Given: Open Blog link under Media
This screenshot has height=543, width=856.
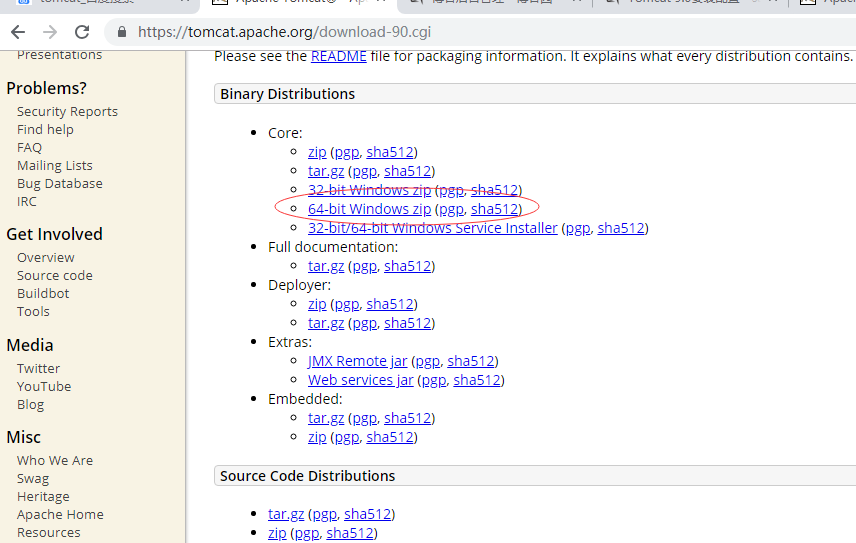Looking at the screenshot, I should click(30, 404).
